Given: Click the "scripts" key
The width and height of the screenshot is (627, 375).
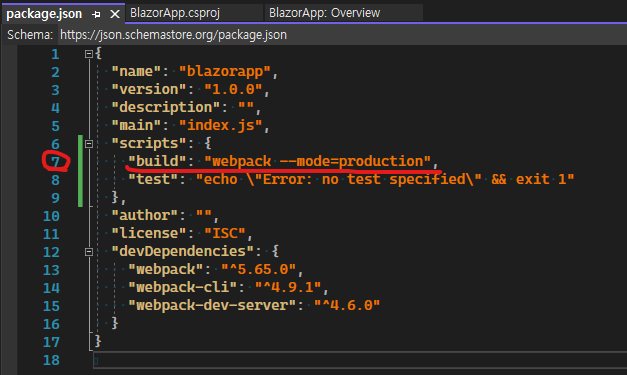Looking at the screenshot, I should (149, 144).
